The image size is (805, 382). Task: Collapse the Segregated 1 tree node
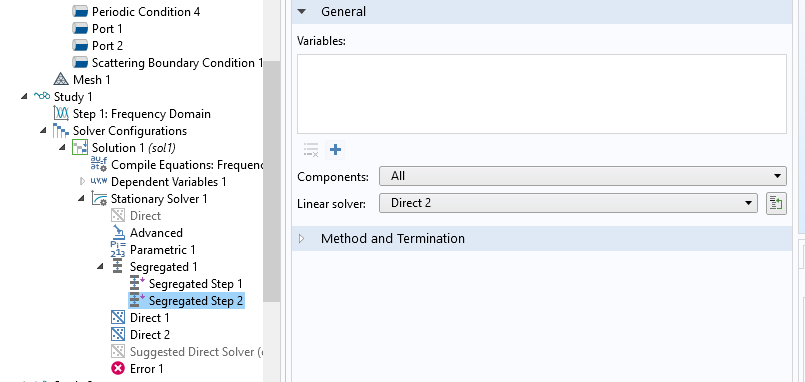[x=101, y=266]
